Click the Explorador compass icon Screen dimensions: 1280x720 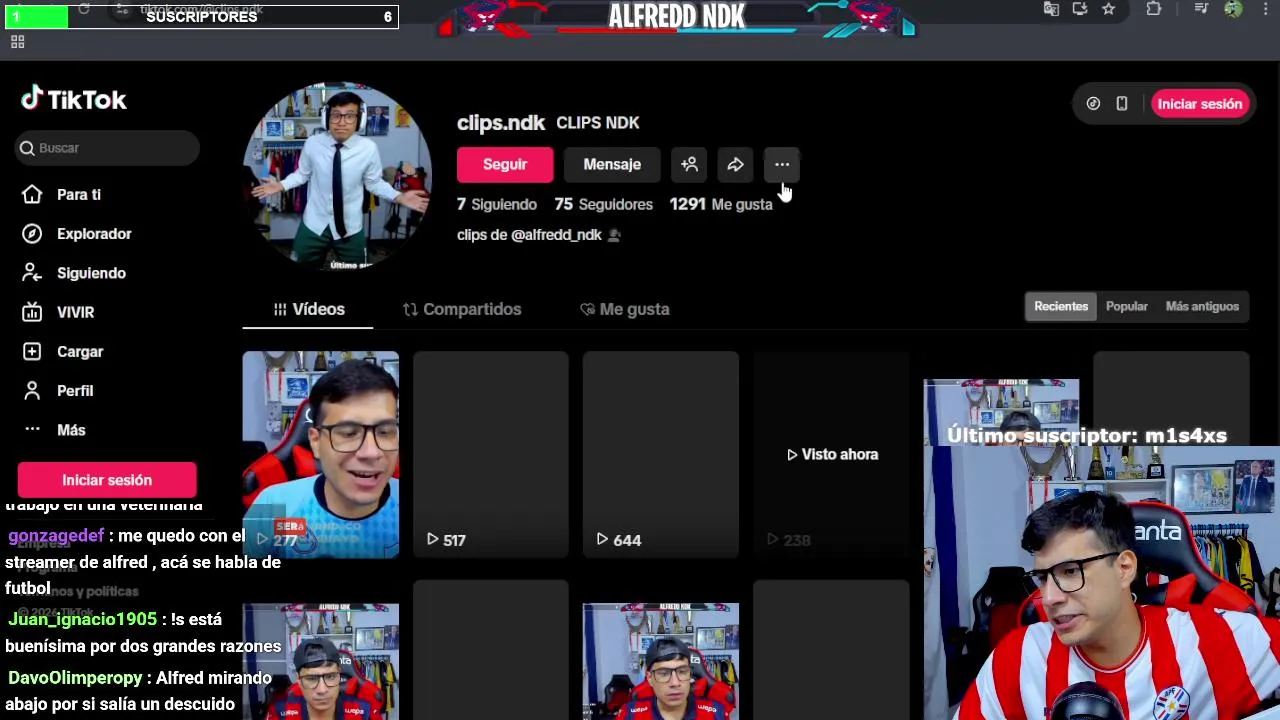click(32, 234)
